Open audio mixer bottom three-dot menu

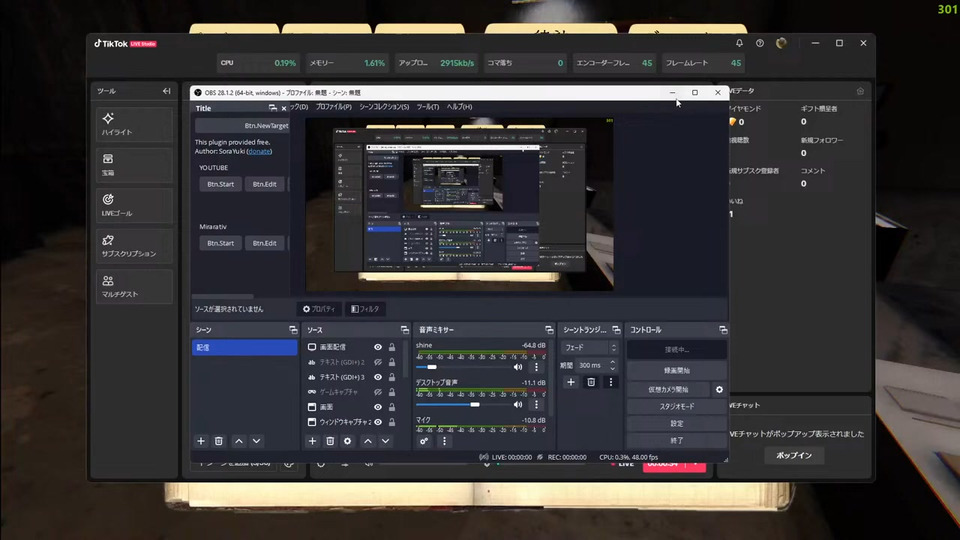(444, 441)
